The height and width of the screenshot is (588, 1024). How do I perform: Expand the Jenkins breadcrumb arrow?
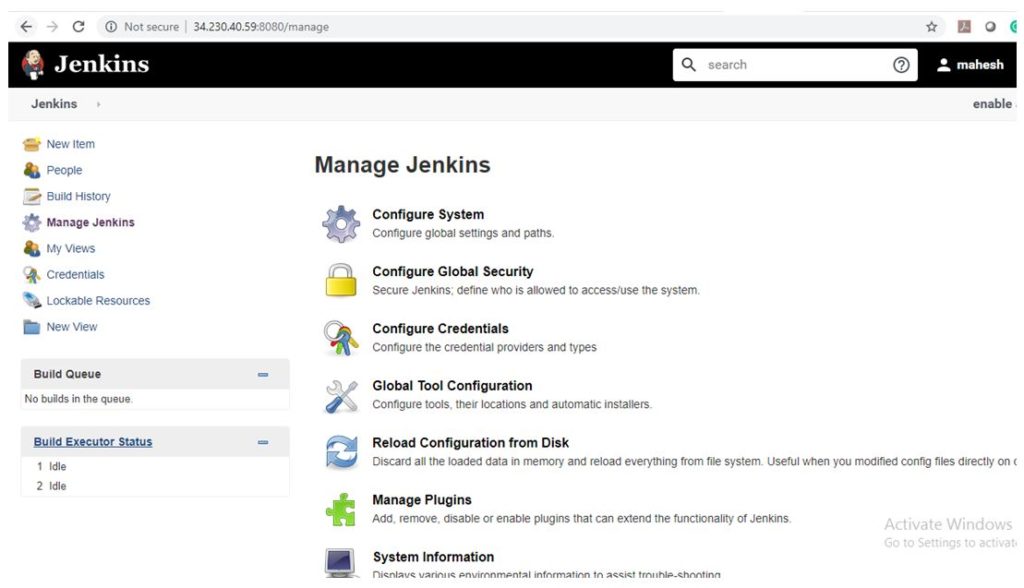point(99,104)
